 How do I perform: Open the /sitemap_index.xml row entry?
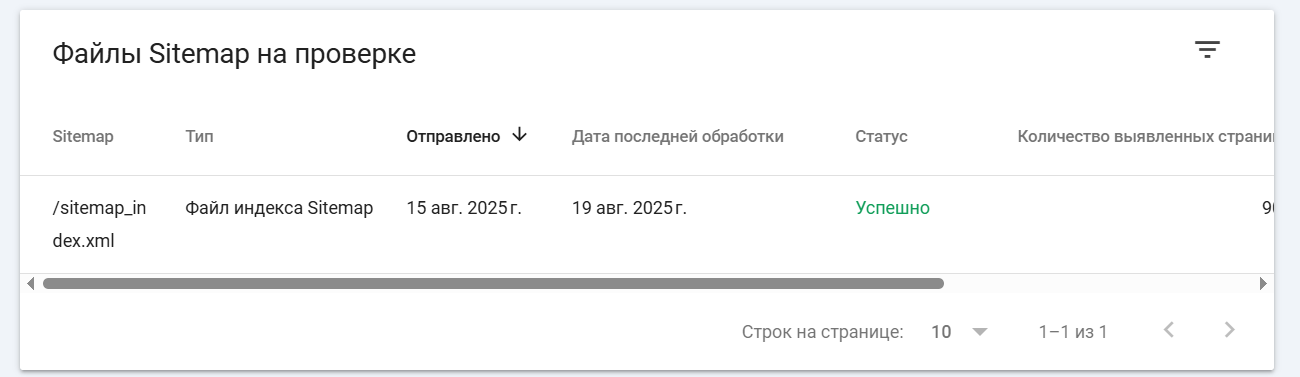99,224
